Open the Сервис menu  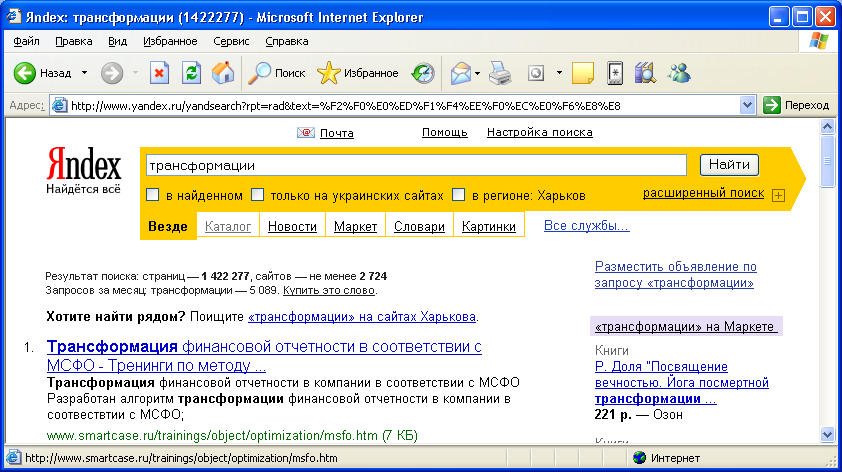231,41
